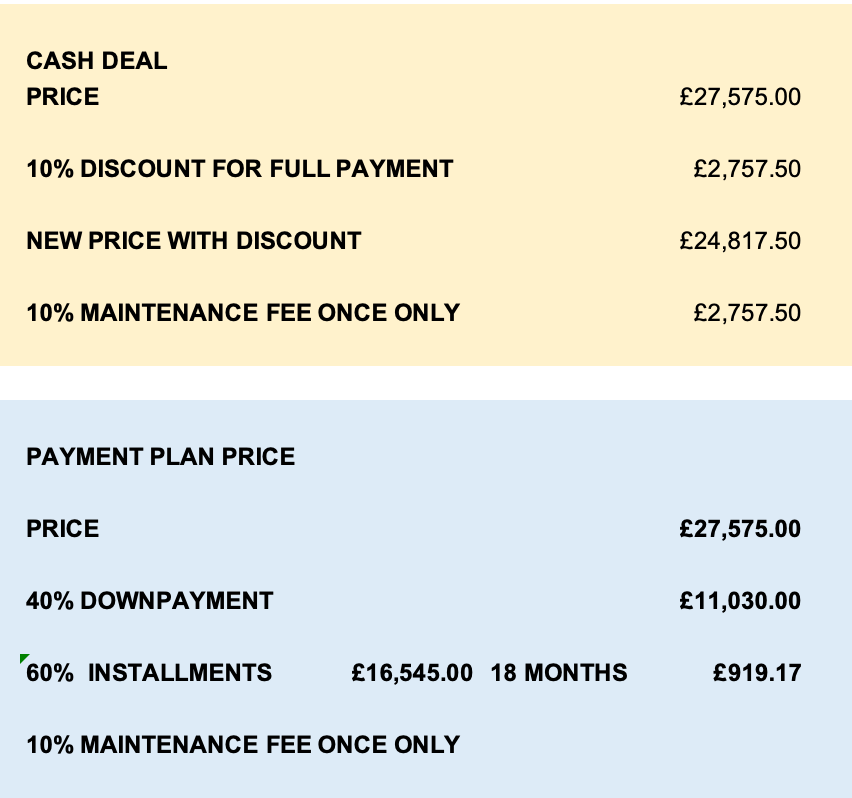The image size is (852, 798).
Task: Click cash deal 10% MAINTENANCE FEE label
Action: tap(243, 313)
